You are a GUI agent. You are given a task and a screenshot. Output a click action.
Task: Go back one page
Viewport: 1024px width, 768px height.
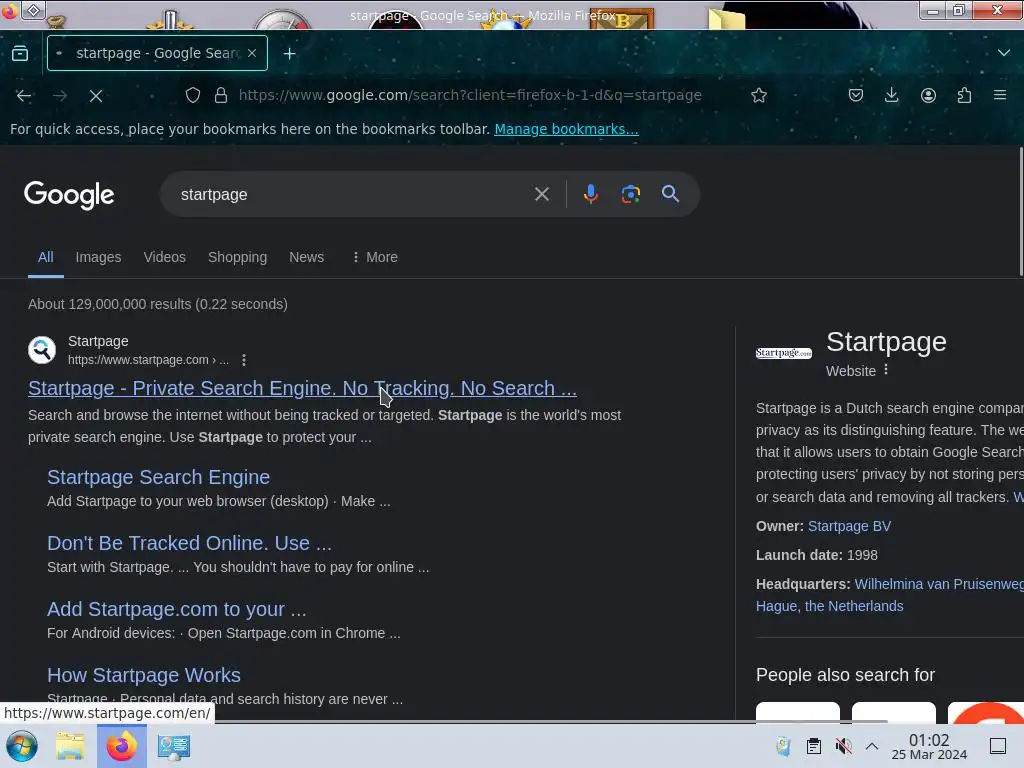24,96
